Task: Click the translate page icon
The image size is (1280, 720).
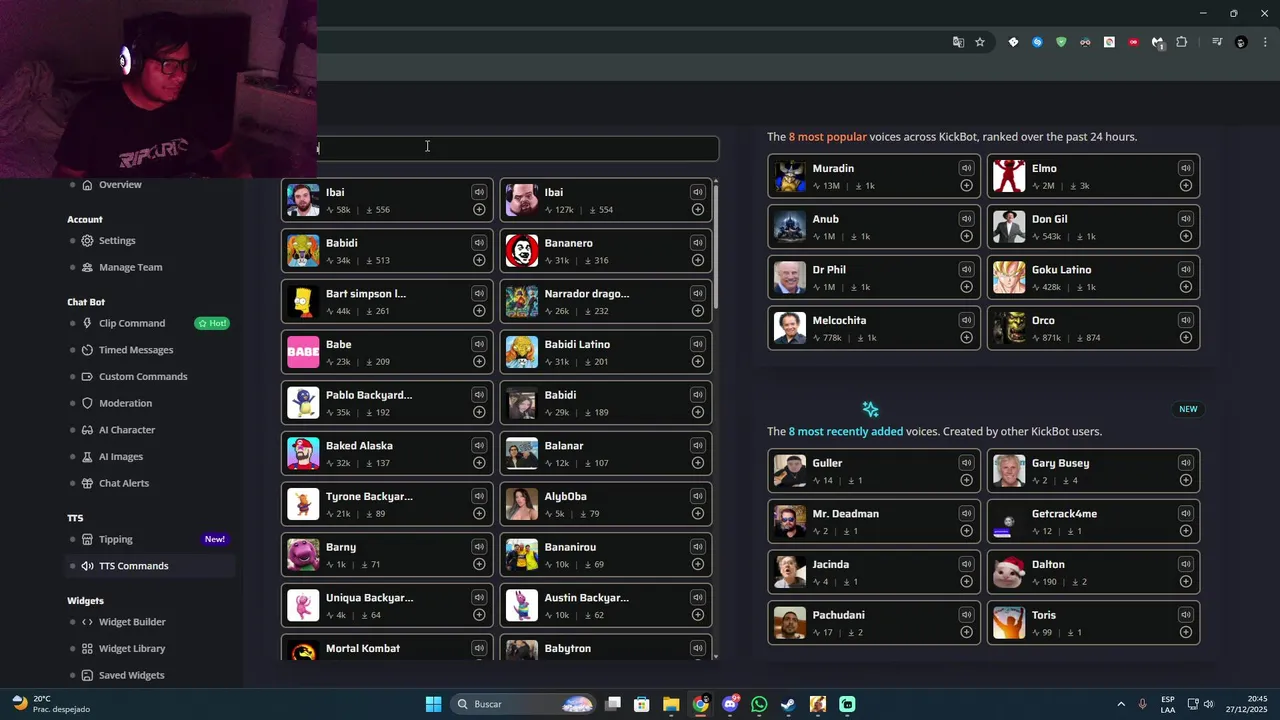Action: [958, 42]
